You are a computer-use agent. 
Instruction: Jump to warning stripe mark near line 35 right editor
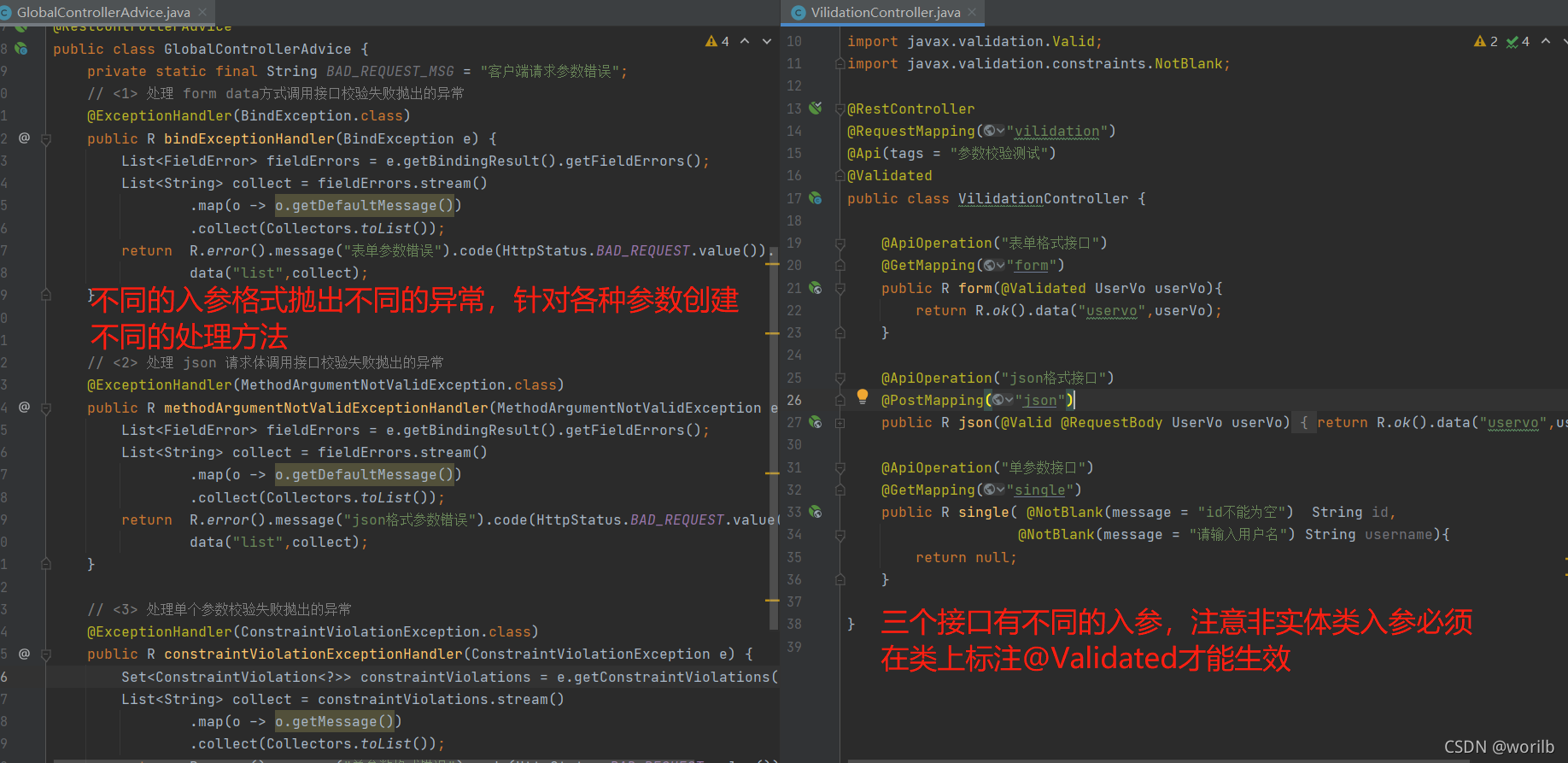click(x=1565, y=560)
